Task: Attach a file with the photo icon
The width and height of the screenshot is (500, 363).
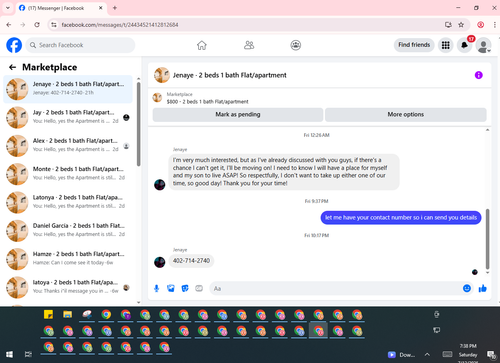Action: (x=171, y=288)
